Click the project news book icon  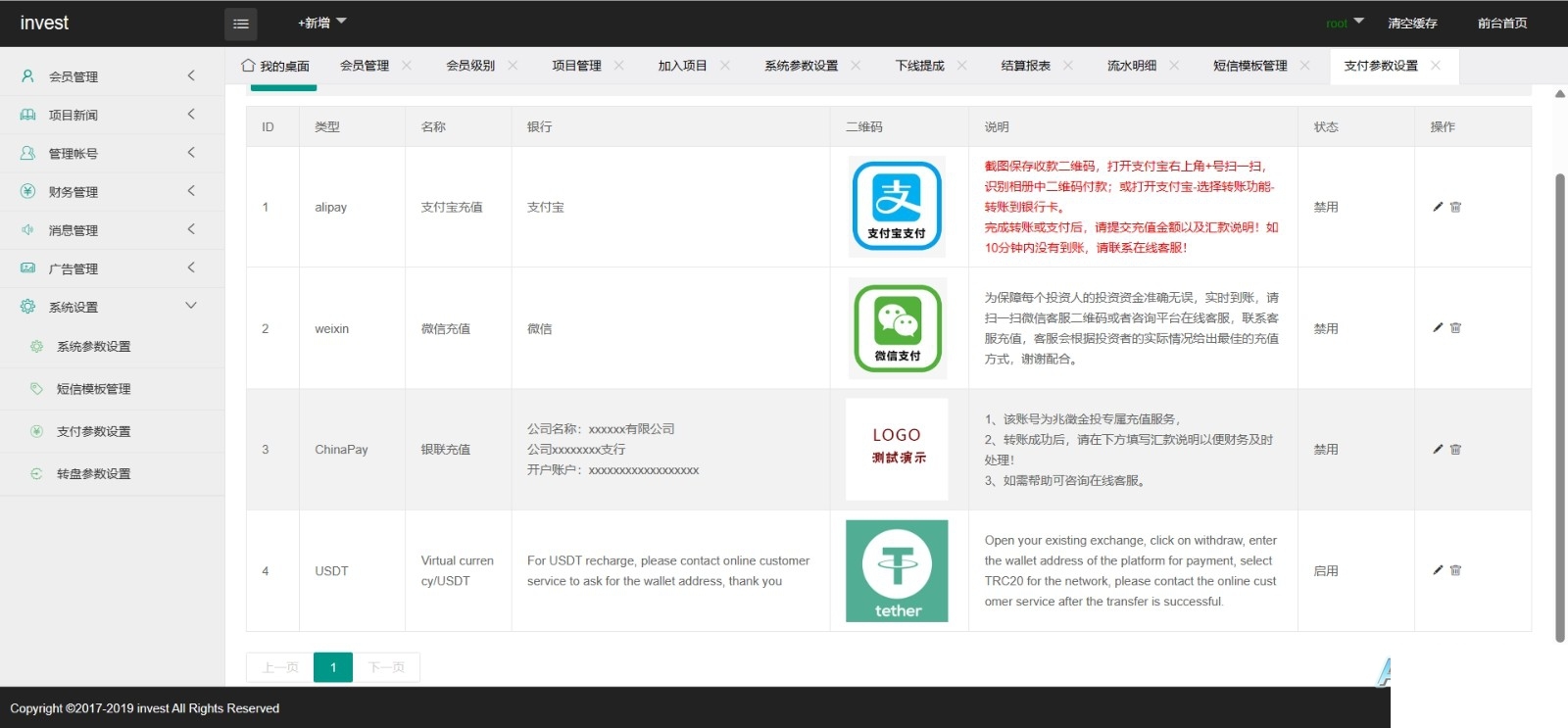27,115
